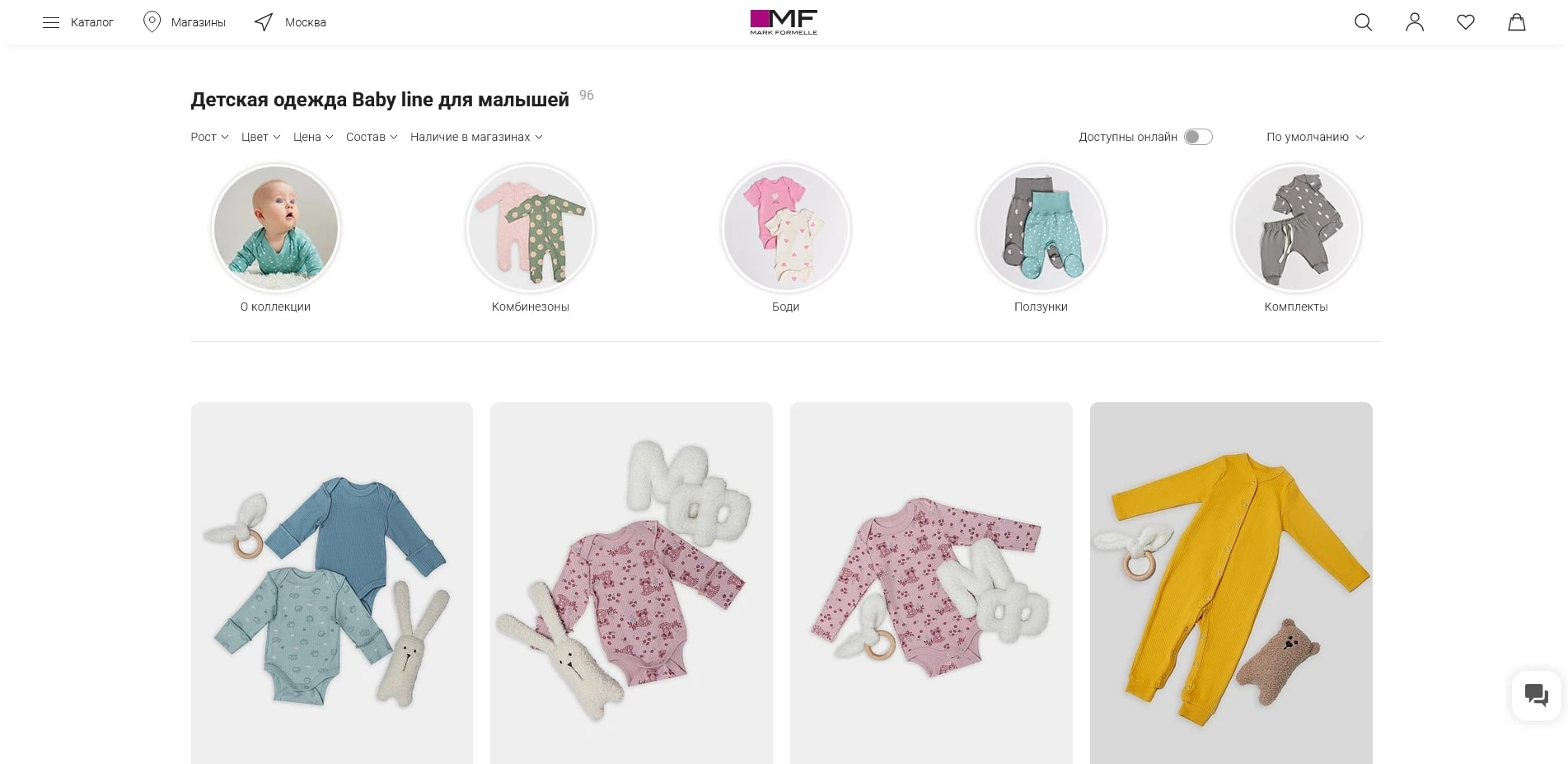Open the По умолчанию sort dropdown
The width and height of the screenshot is (1568, 764).
coord(1315,137)
